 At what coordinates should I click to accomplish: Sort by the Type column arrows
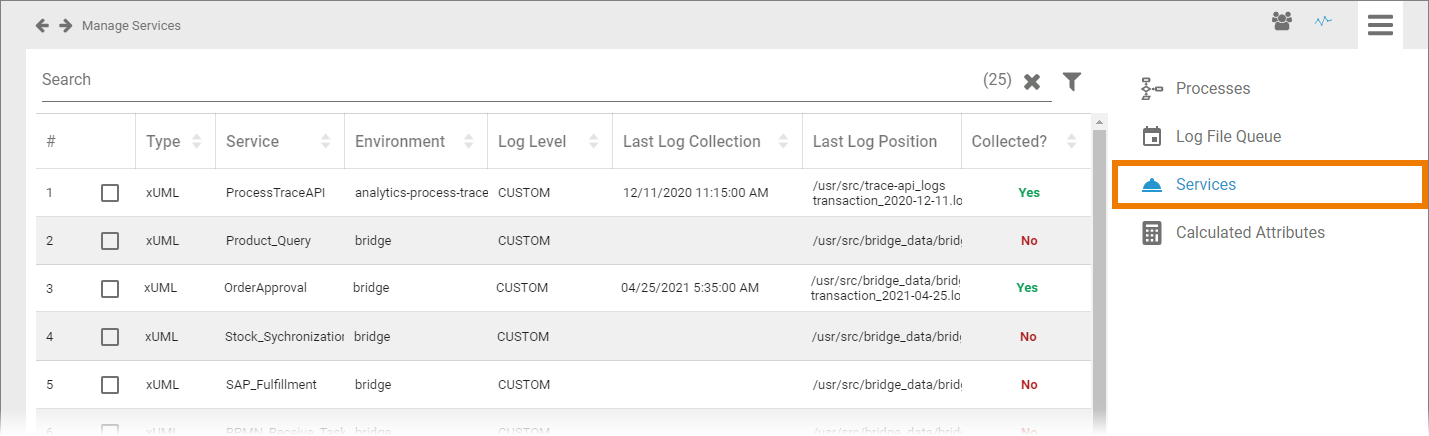196,142
